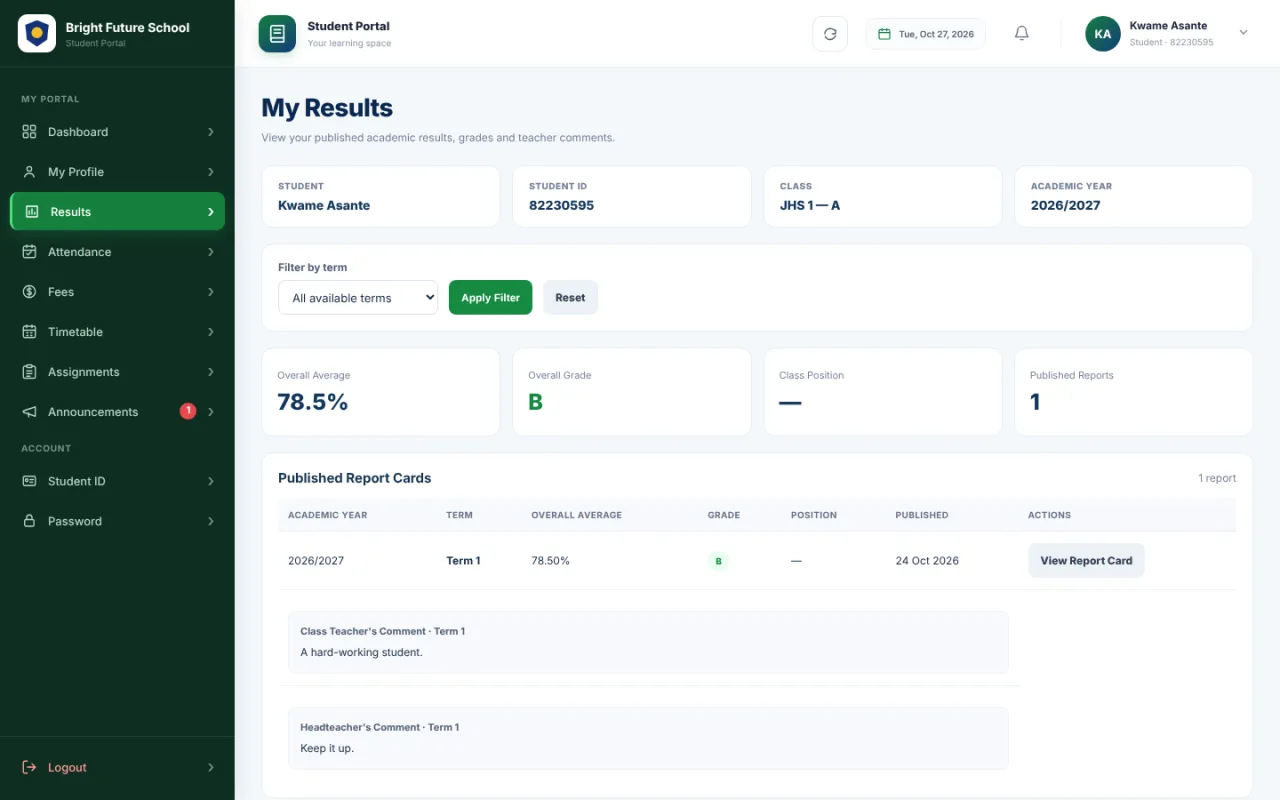This screenshot has height=800, width=1280.
Task: Click the date chip Tue, Oct 27, 2026
Action: (926, 34)
